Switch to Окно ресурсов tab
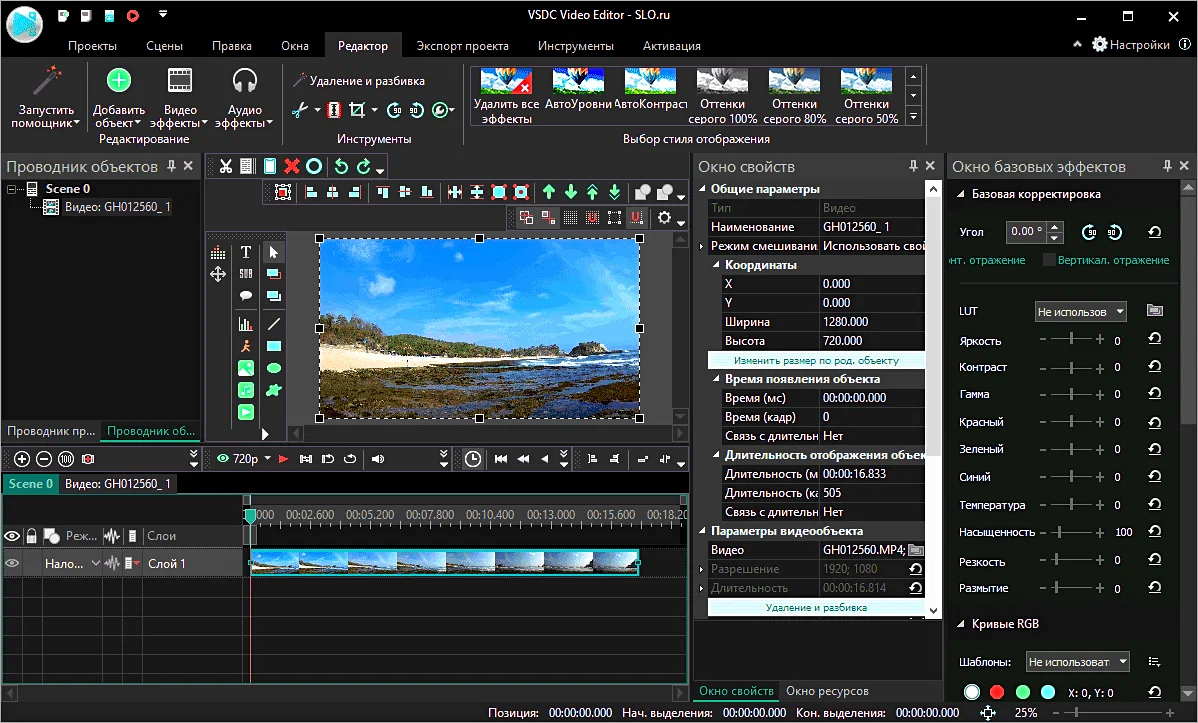The height and width of the screenshot is (723, 1198). (827, 691)
